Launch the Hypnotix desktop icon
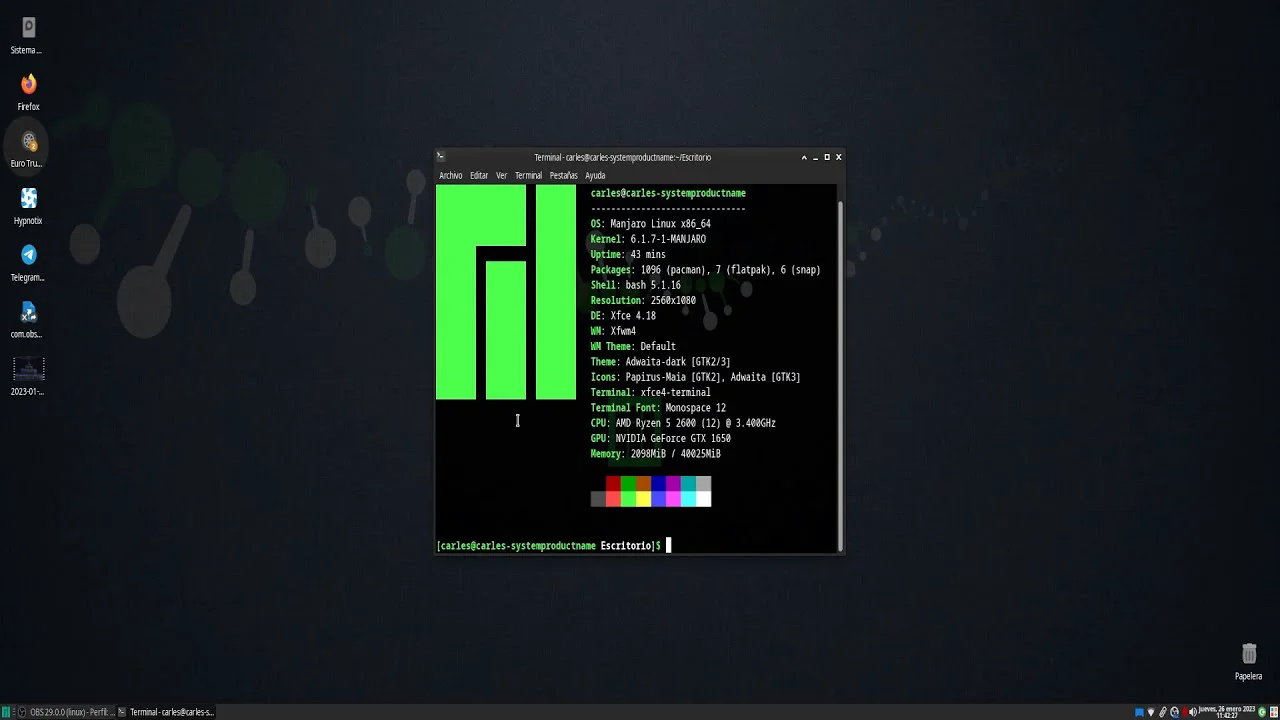 click(28, 199)
